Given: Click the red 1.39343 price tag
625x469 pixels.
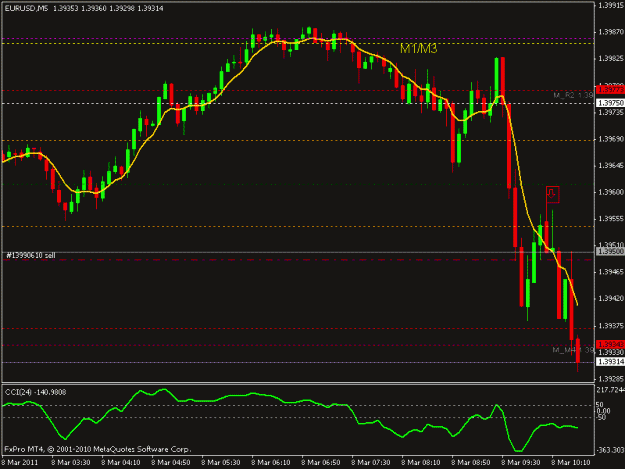Looking at the screenshot, I should tap(610, 344).
